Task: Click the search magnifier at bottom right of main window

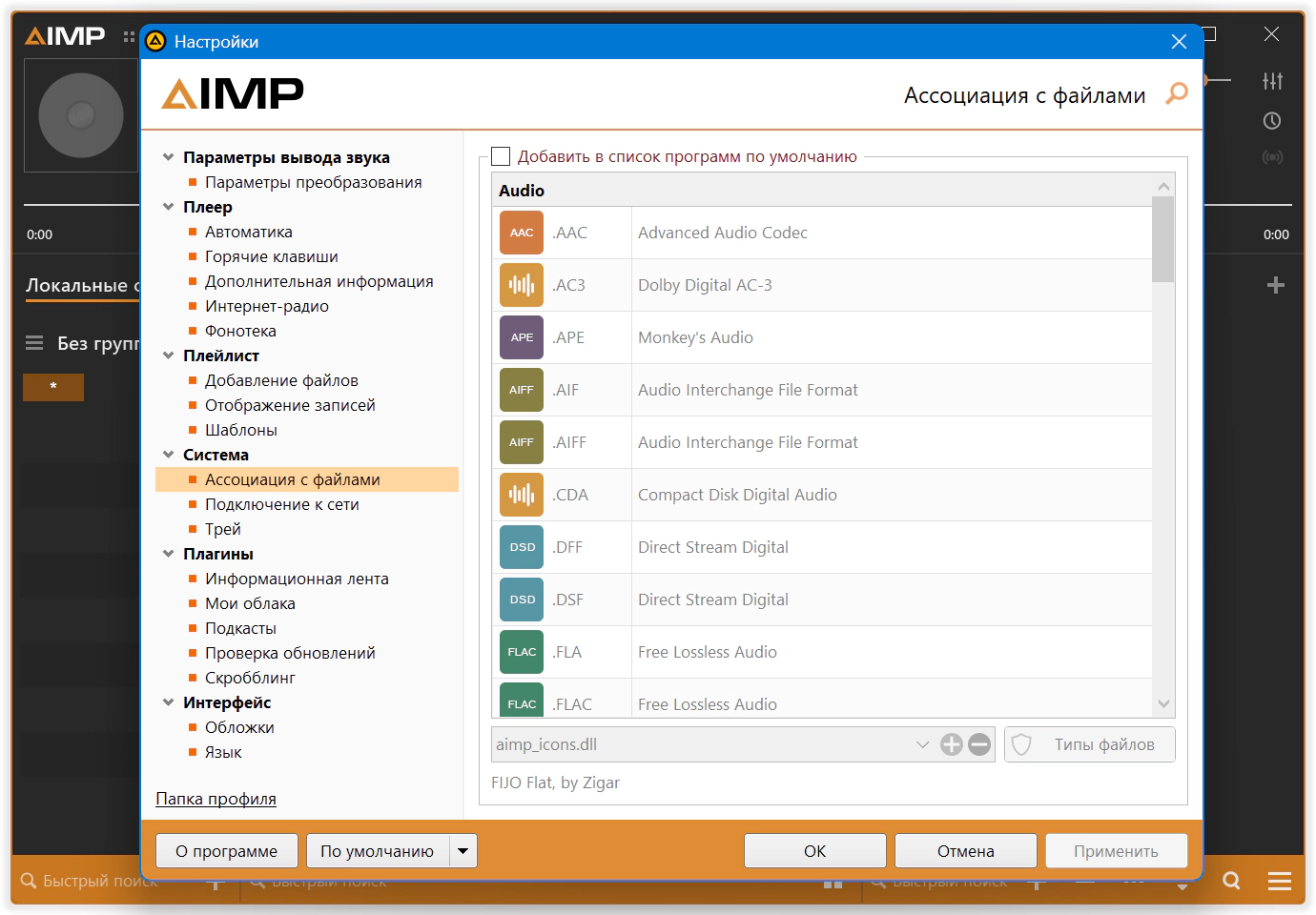Action: click(x=1231, y=881)
